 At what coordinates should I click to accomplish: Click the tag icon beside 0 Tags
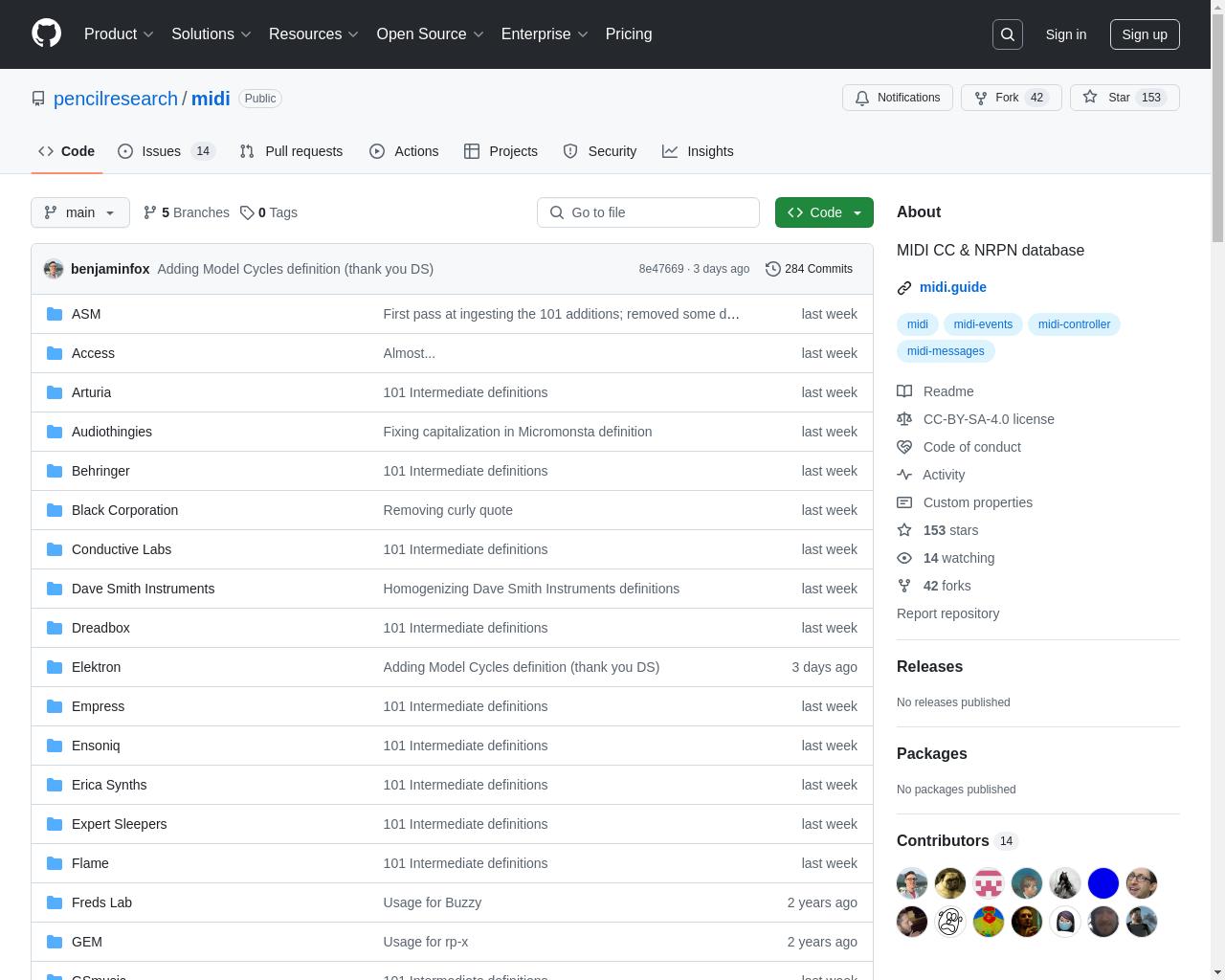[x=247, y=212]
